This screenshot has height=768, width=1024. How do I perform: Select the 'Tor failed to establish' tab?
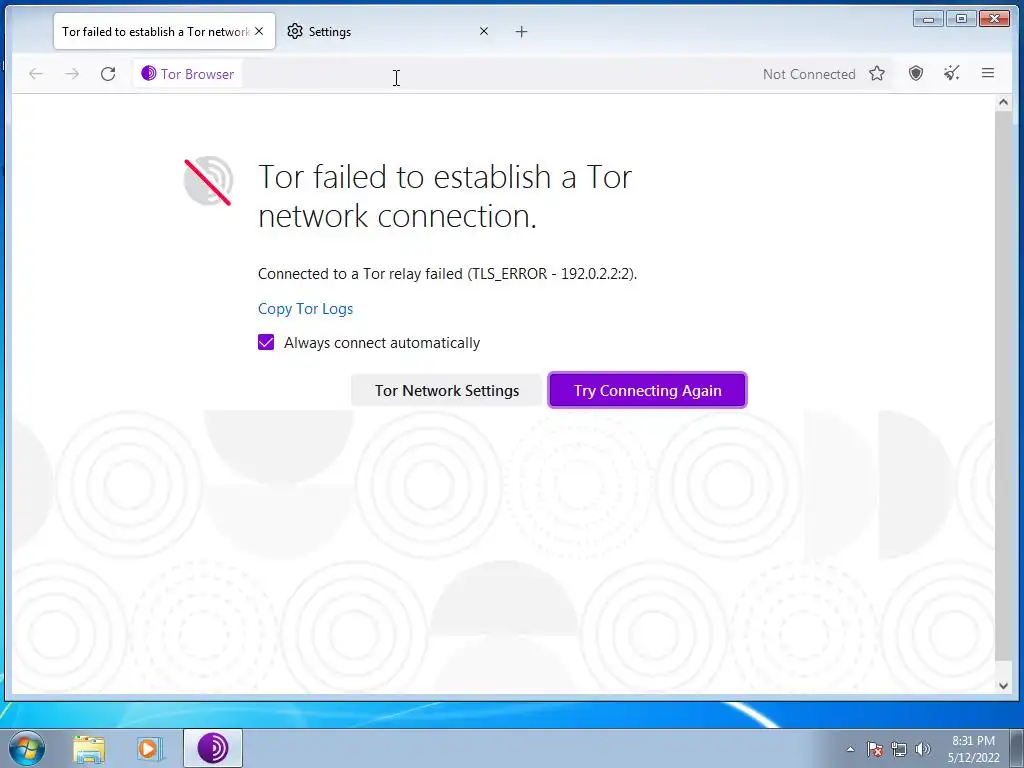(x=164, y=31)
